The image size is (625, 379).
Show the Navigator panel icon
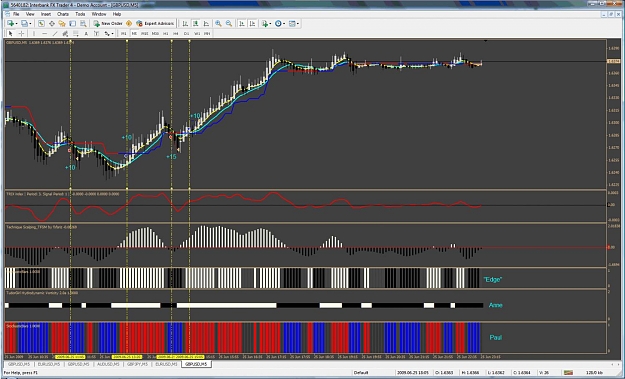[x=62, y=24]
